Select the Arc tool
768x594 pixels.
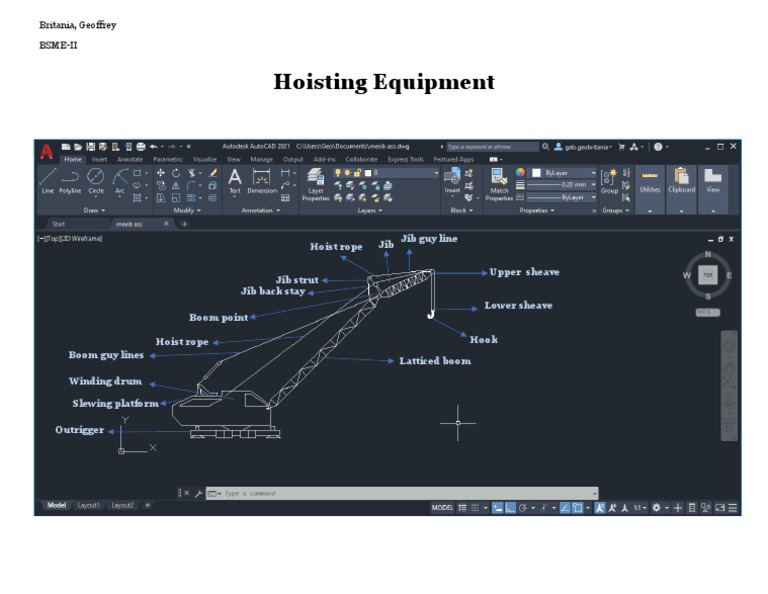120,181
